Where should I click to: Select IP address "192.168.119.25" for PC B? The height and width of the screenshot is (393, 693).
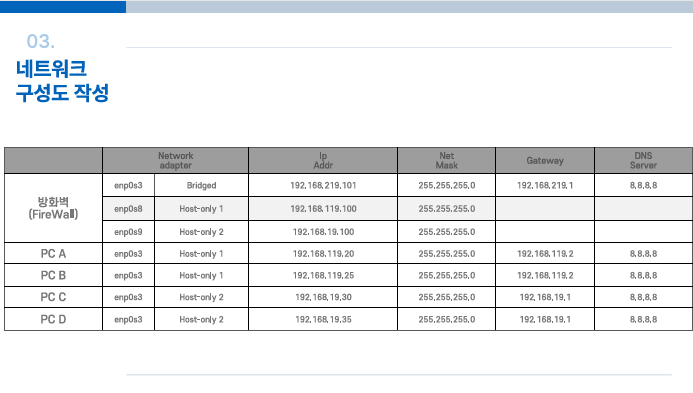[323, 275]
